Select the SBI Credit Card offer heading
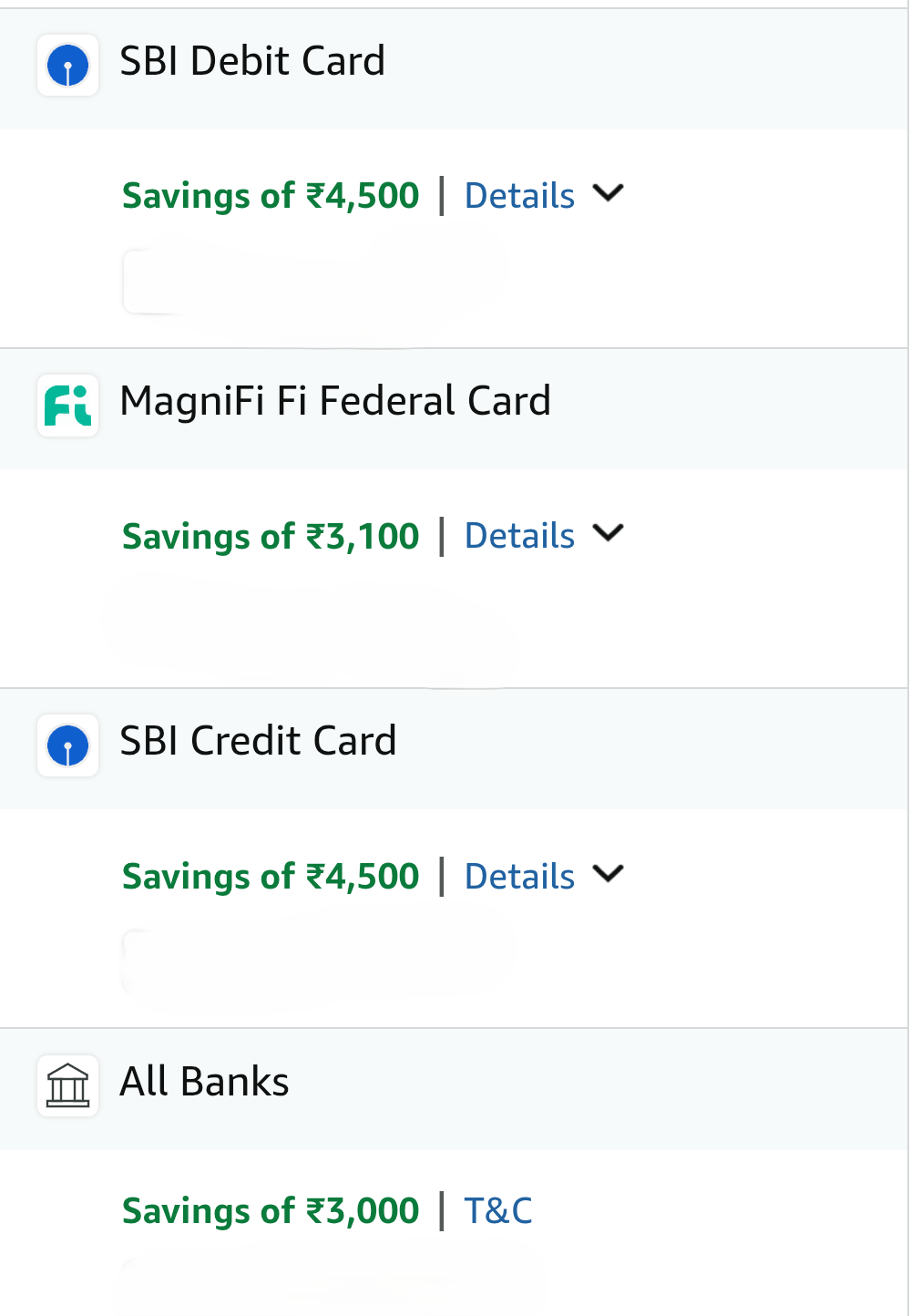 [258, 742]
